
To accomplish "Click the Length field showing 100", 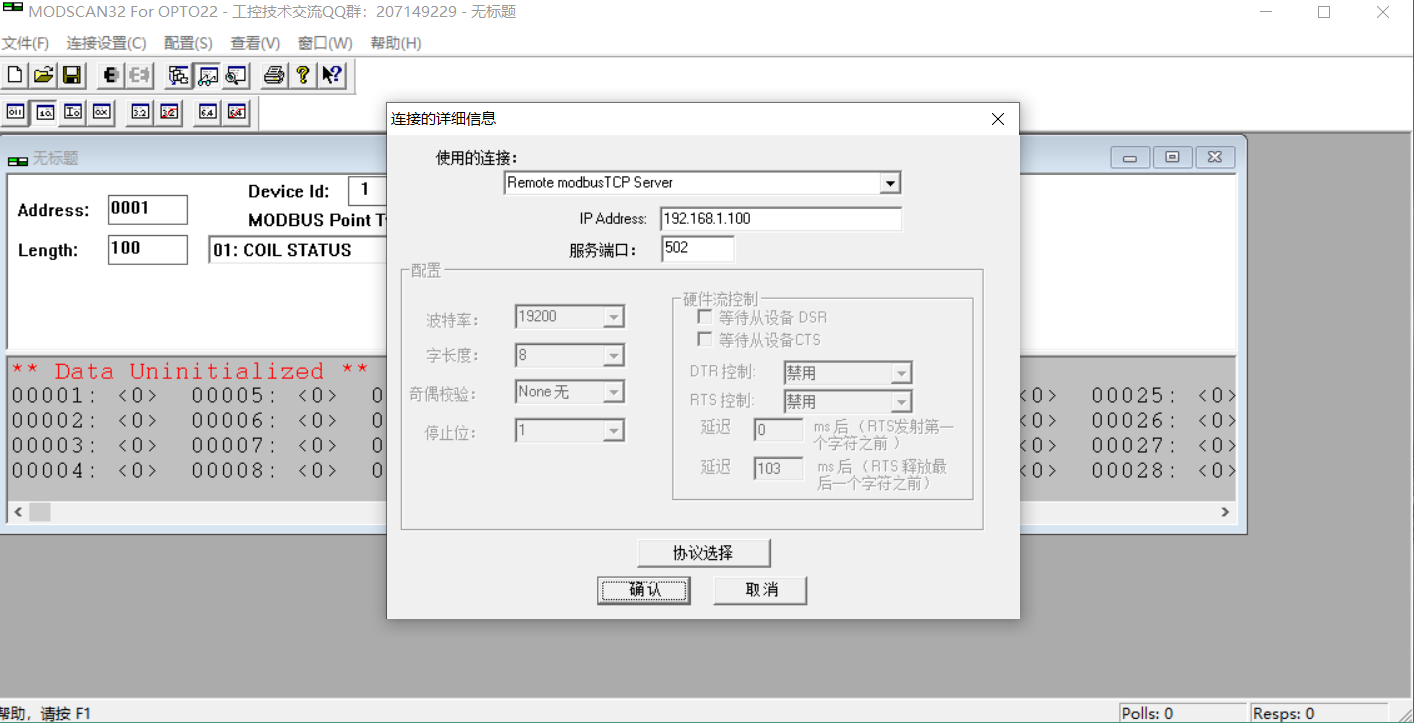I will tap(147, 249).
